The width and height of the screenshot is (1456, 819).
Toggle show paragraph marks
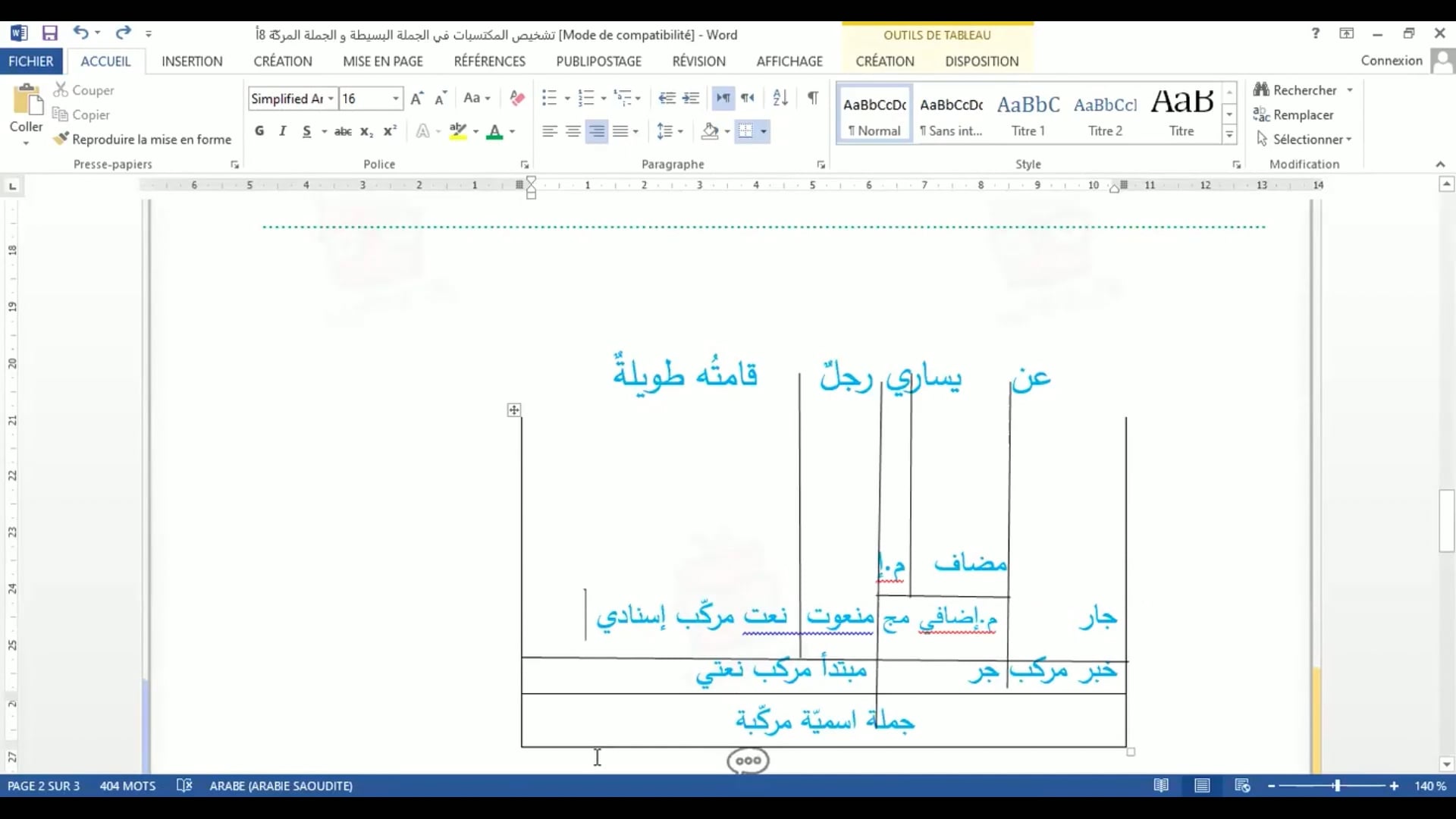(813, 98)
